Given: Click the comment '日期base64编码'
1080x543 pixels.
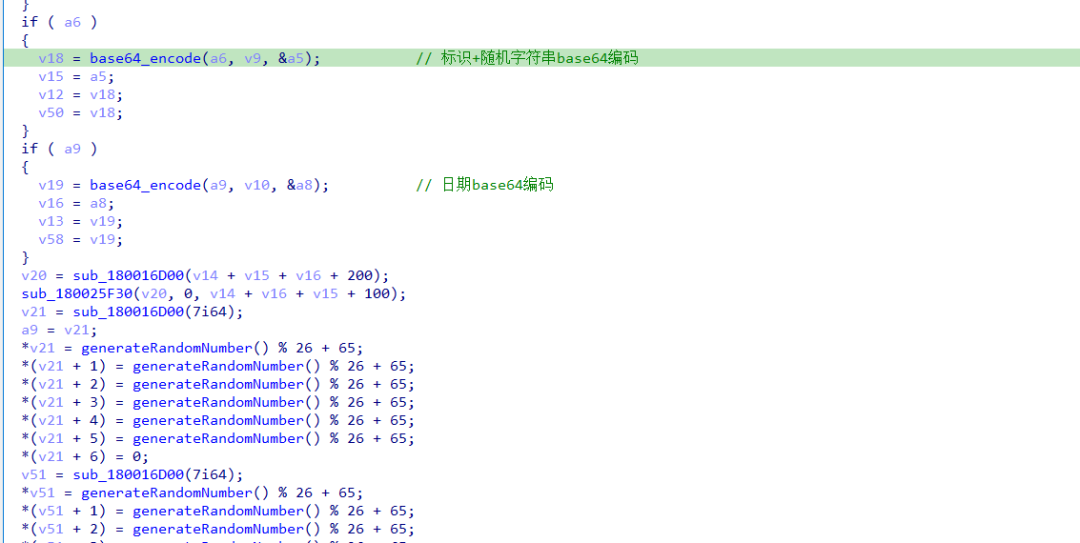Looking at the screenshot, I should [x=485, y=185].
